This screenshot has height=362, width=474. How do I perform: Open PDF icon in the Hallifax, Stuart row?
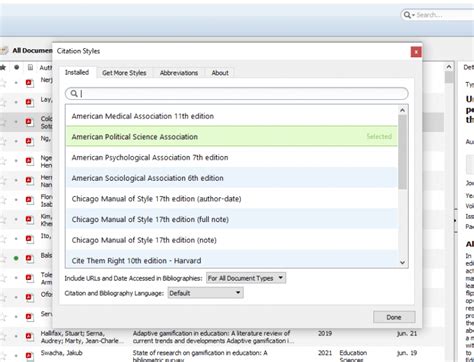click(29, 336)
